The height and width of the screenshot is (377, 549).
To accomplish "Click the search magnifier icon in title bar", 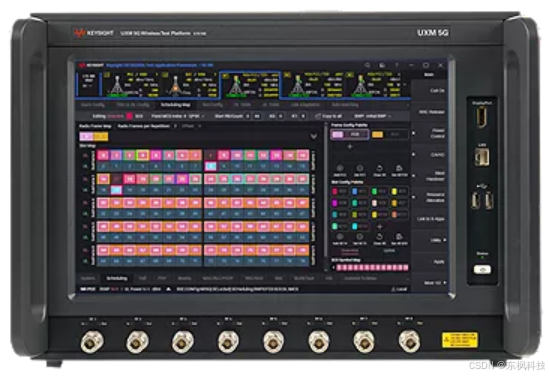I will click(x=367, y=65).
